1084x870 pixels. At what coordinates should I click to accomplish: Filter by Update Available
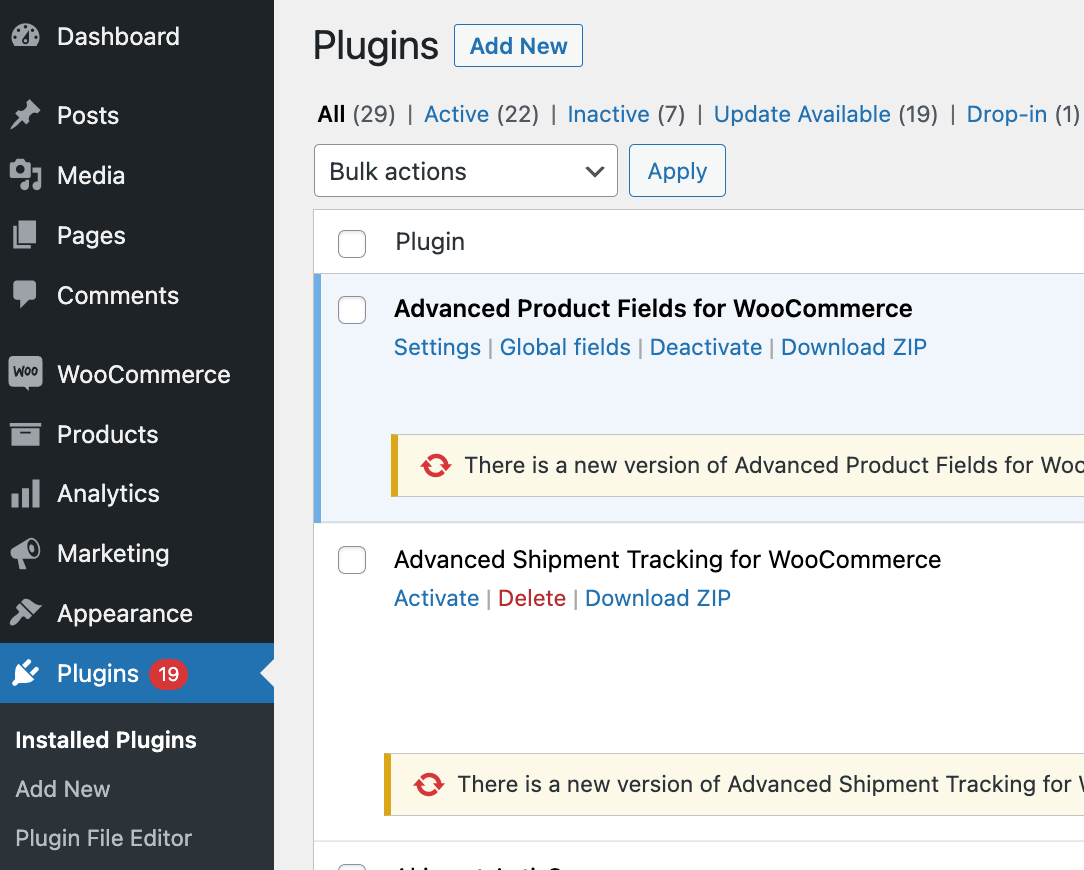[802, 114]
